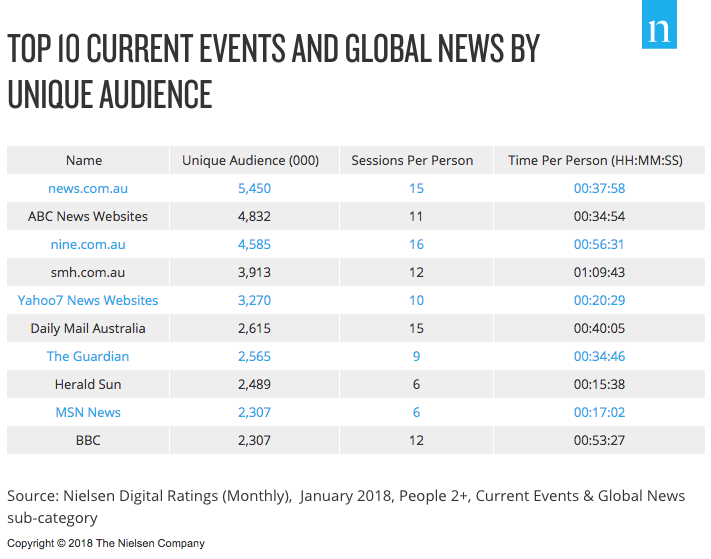This screenshot has height=559, width=711.
Task: Click the 2,565 audience value
Action: 254,357
